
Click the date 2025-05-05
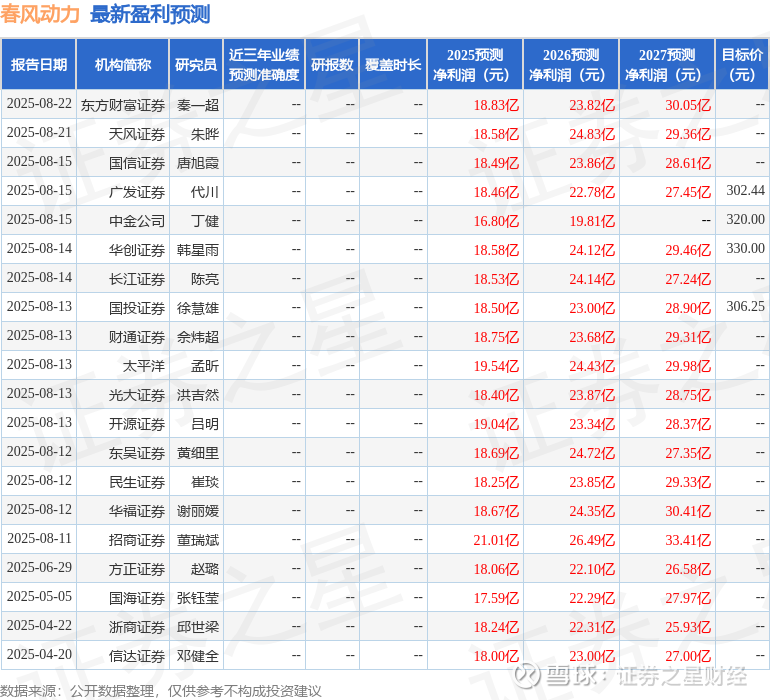point(39,596)
